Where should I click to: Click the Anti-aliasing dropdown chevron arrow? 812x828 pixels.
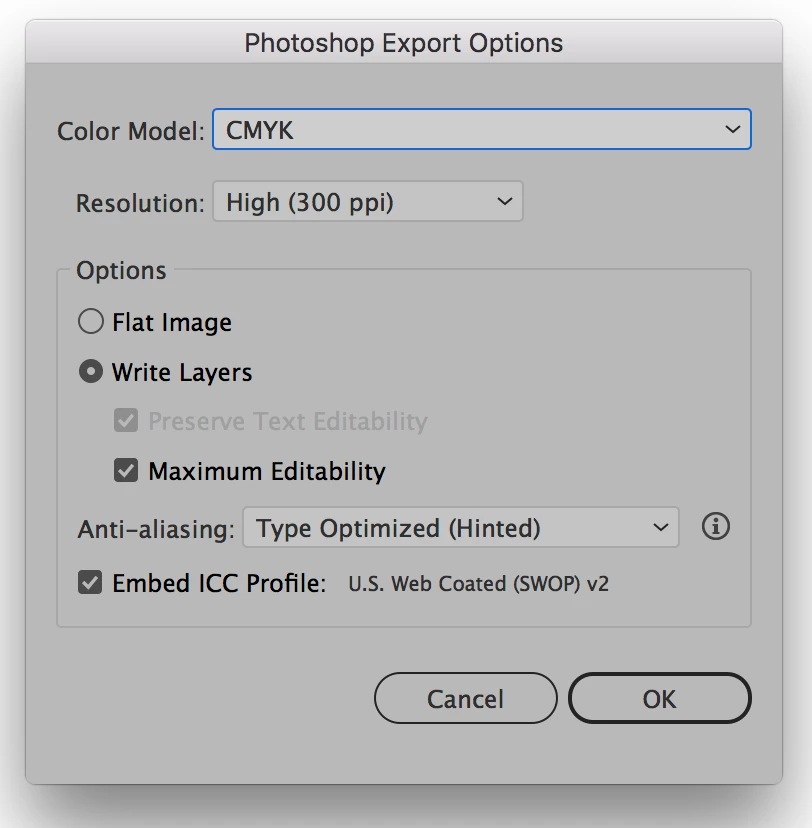pyautogui.click(x=660, y=528)
